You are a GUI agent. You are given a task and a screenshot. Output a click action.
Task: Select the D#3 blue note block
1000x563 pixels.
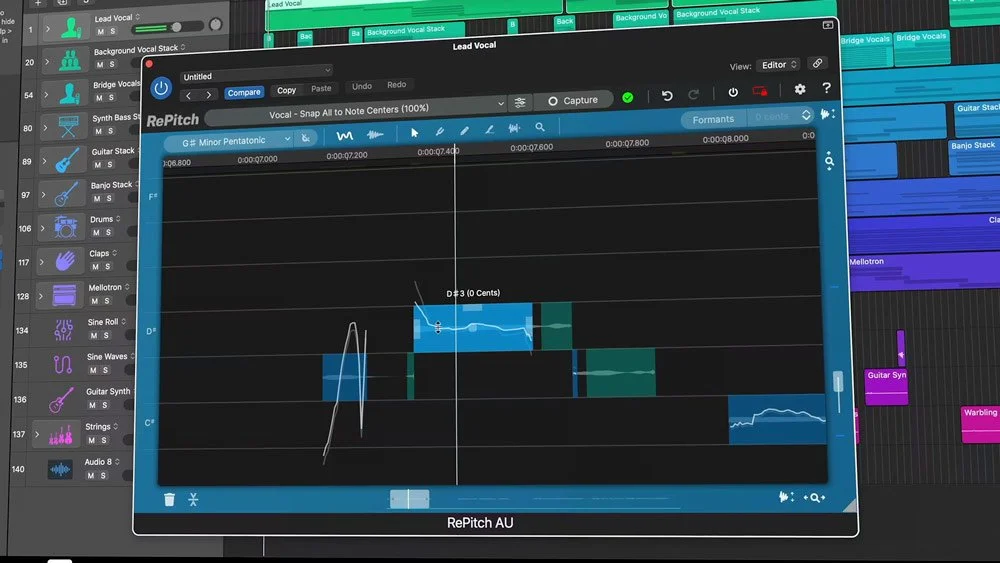(473, 328)
